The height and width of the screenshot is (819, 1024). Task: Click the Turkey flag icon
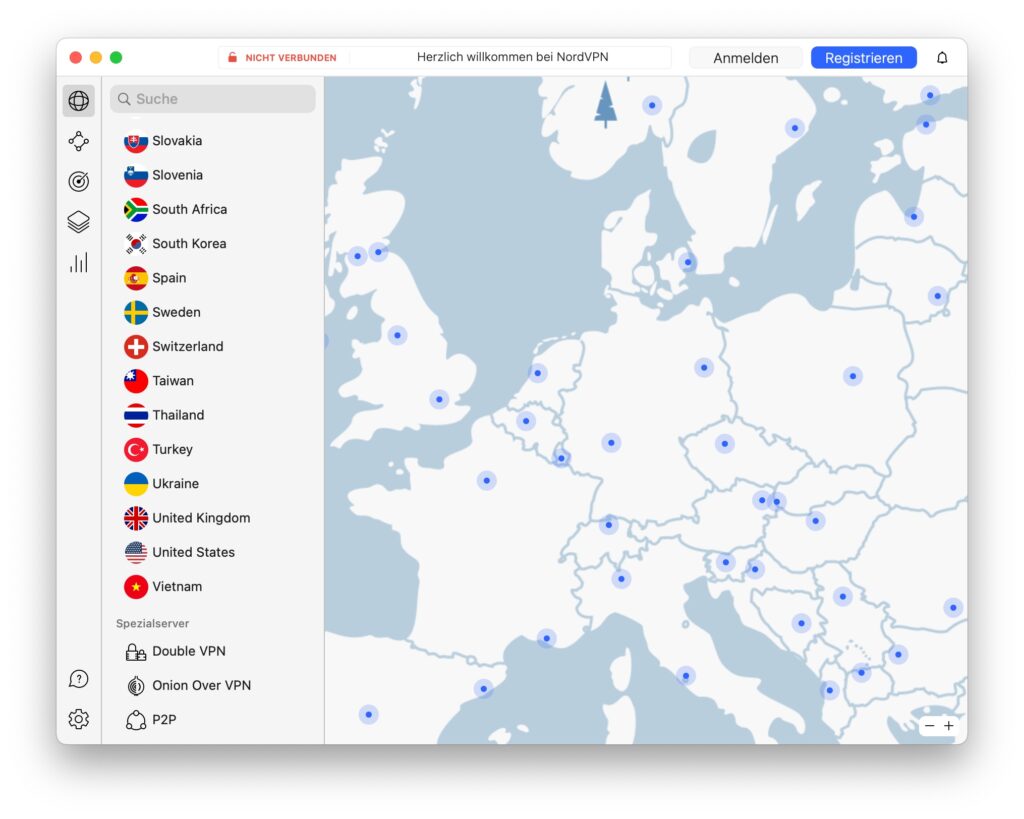click(136, 449)
